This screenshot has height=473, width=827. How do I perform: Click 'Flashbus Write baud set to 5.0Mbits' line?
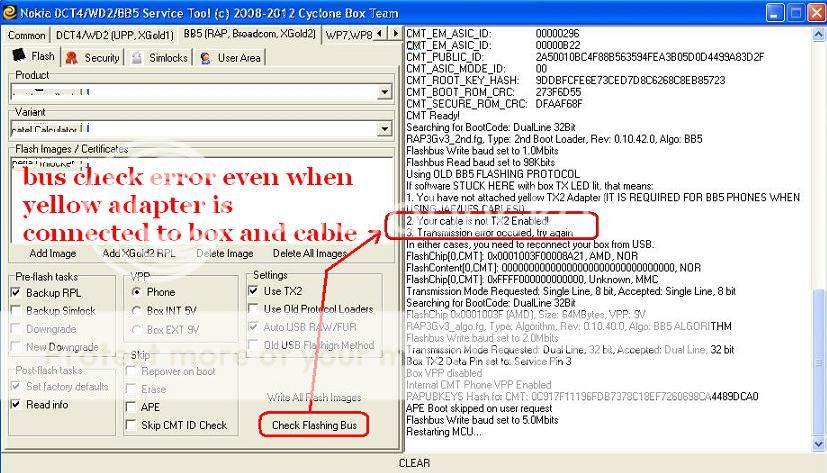pyautogui.click(x=482, y=420)
